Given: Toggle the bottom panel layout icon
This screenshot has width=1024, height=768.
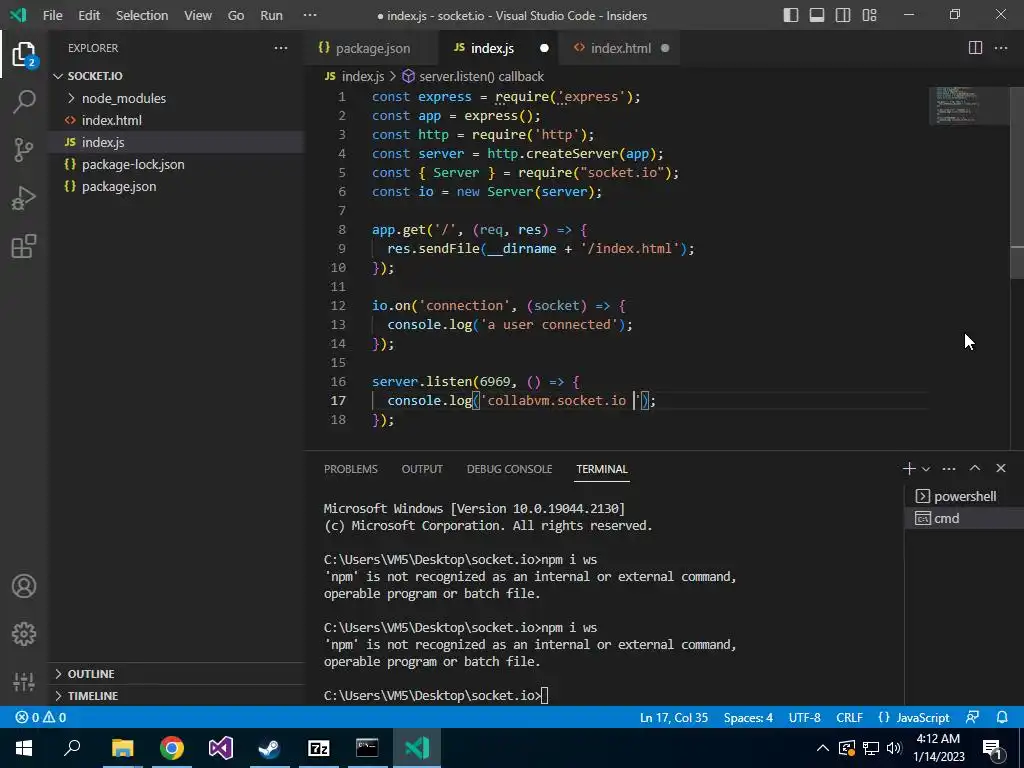Looking at the screenshot, I should [x=816, y=15].
